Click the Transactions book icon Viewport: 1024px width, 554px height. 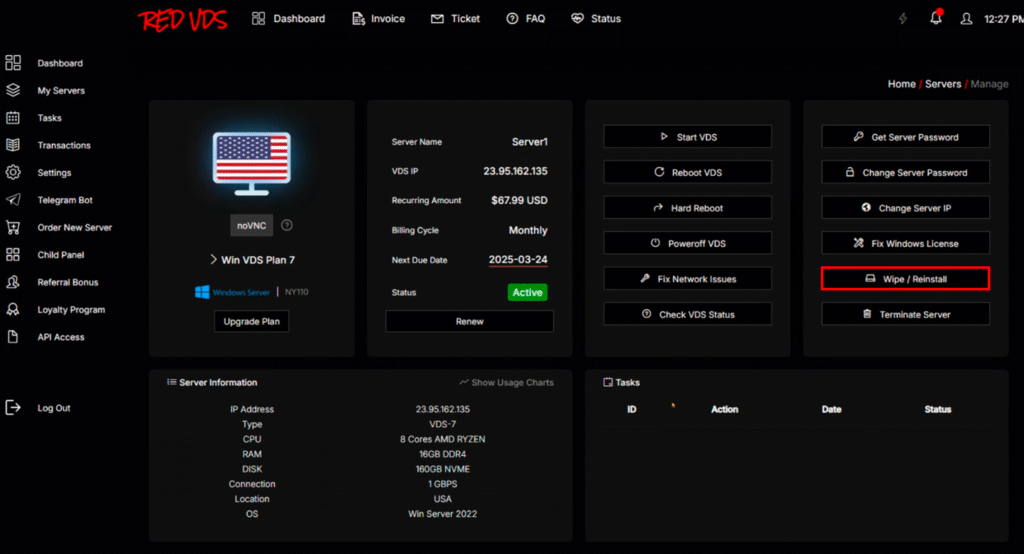pos(13,145)
